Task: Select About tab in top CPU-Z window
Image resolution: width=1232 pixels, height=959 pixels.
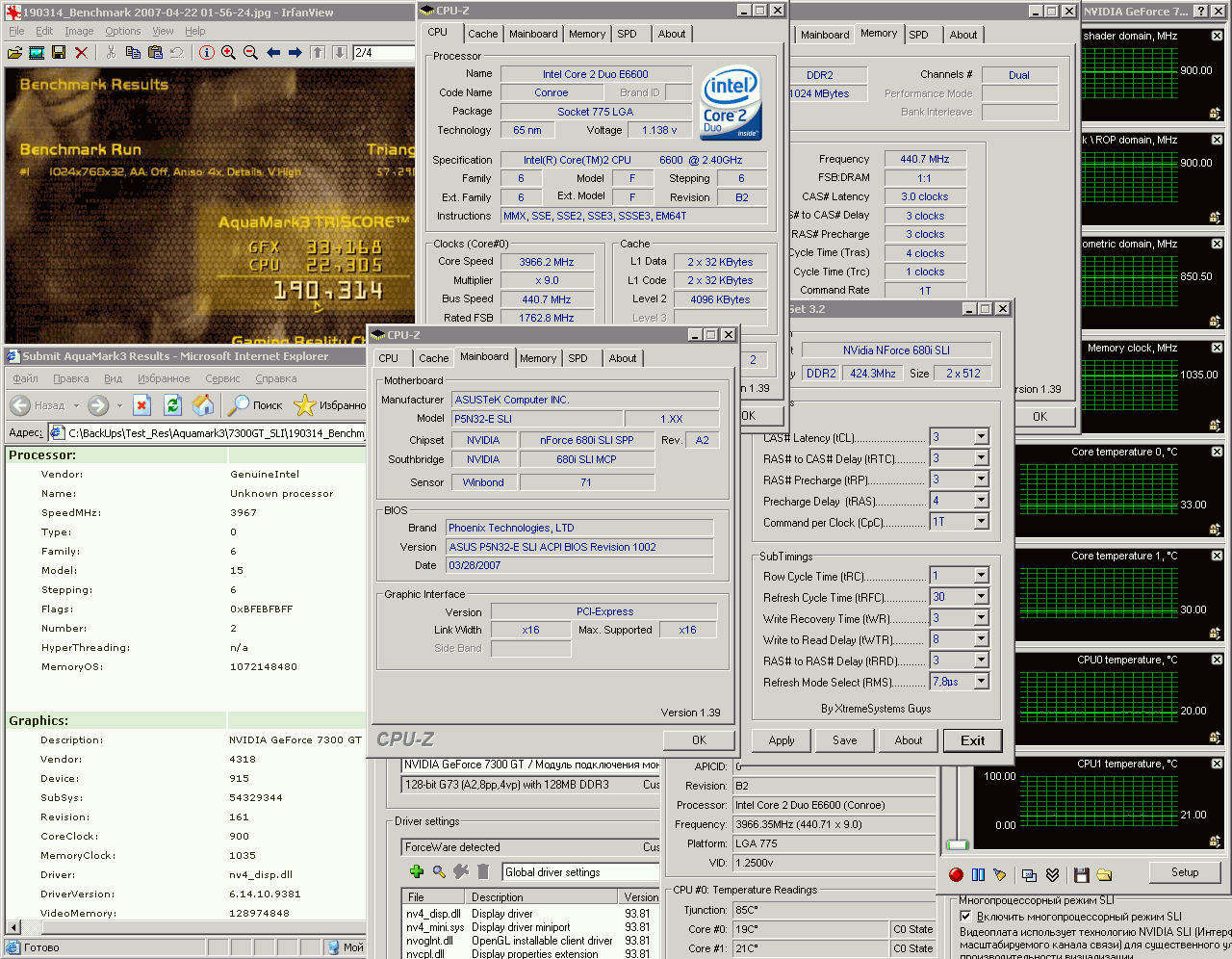Action: (672, 34)
